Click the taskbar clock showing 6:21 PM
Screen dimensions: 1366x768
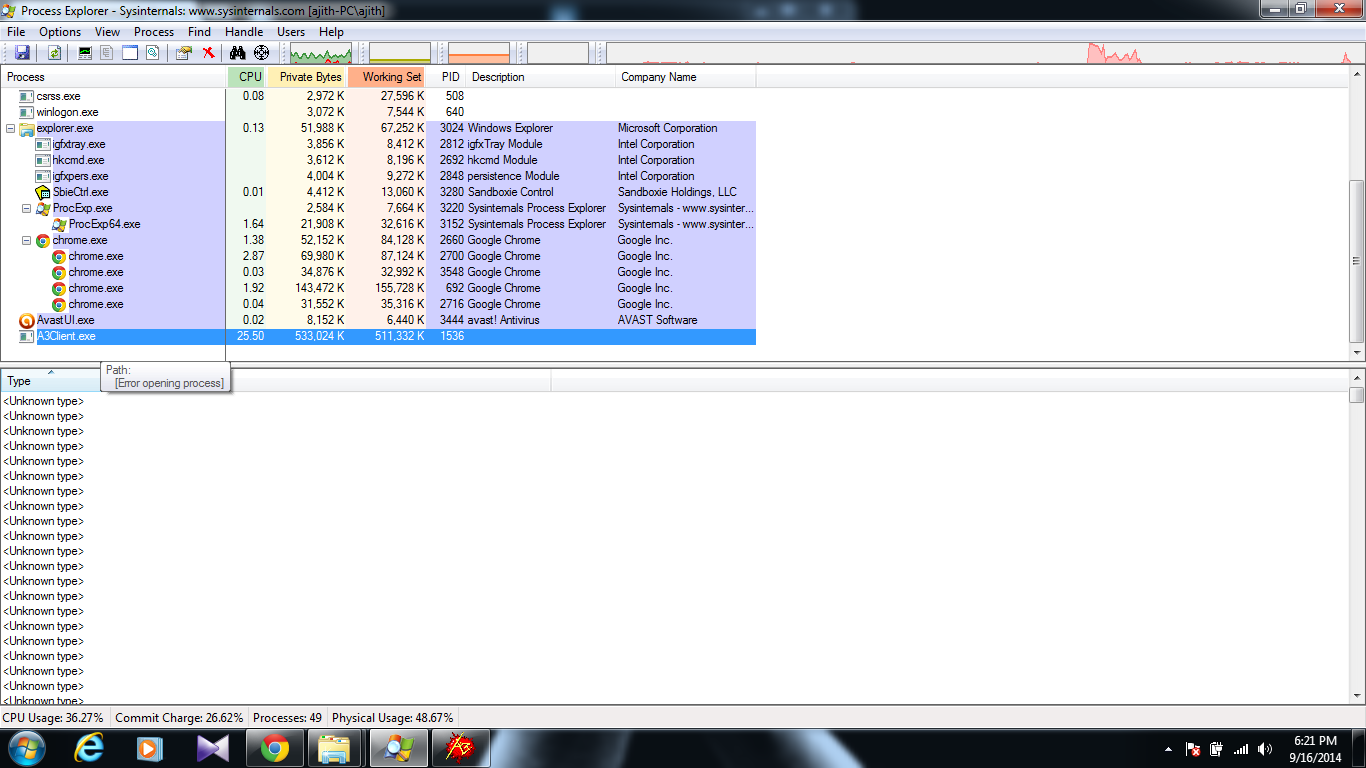point(1315,749)
